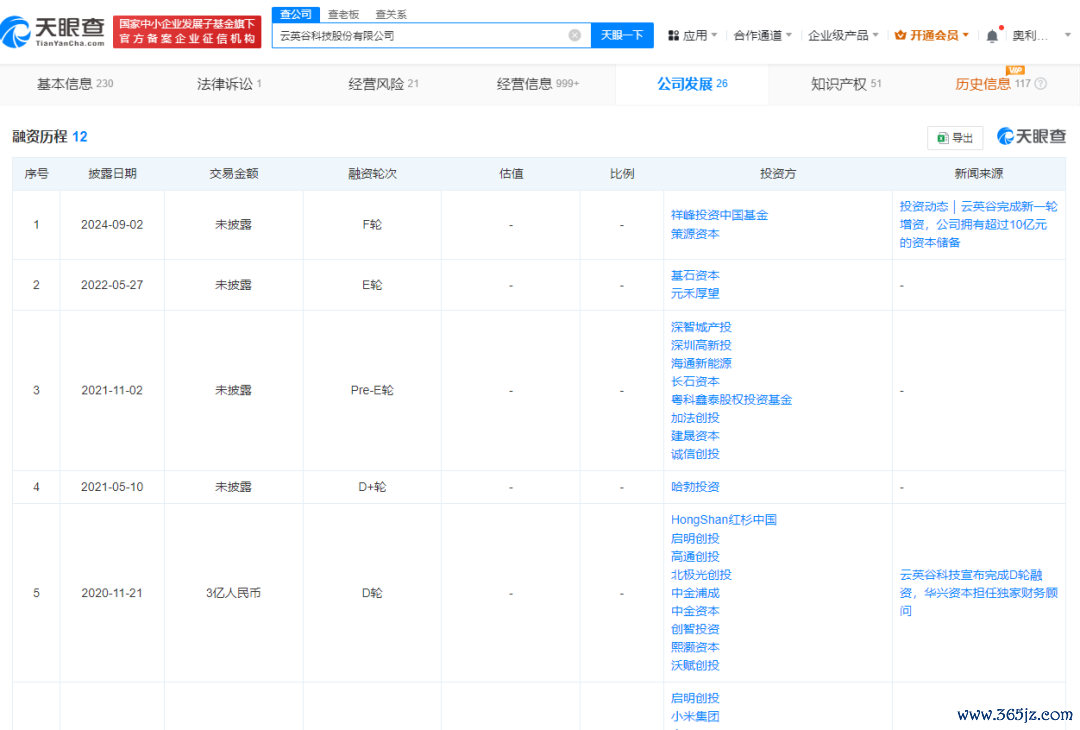Click the 融资历程 section heading
This screenshot has width=1080, height=730.
(39, 136)
